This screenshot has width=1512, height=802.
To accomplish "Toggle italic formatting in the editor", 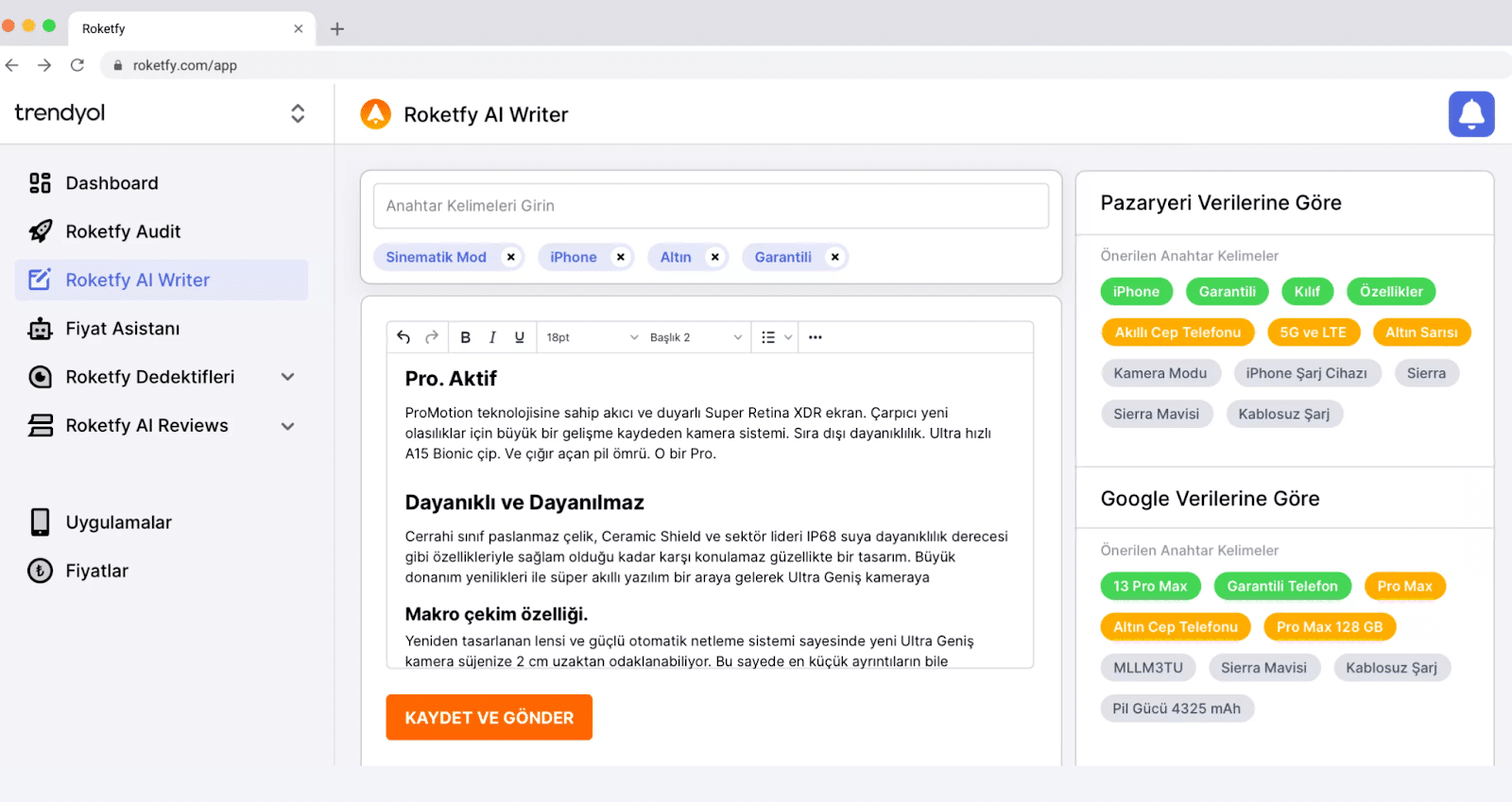I will (x=492, y=337).
